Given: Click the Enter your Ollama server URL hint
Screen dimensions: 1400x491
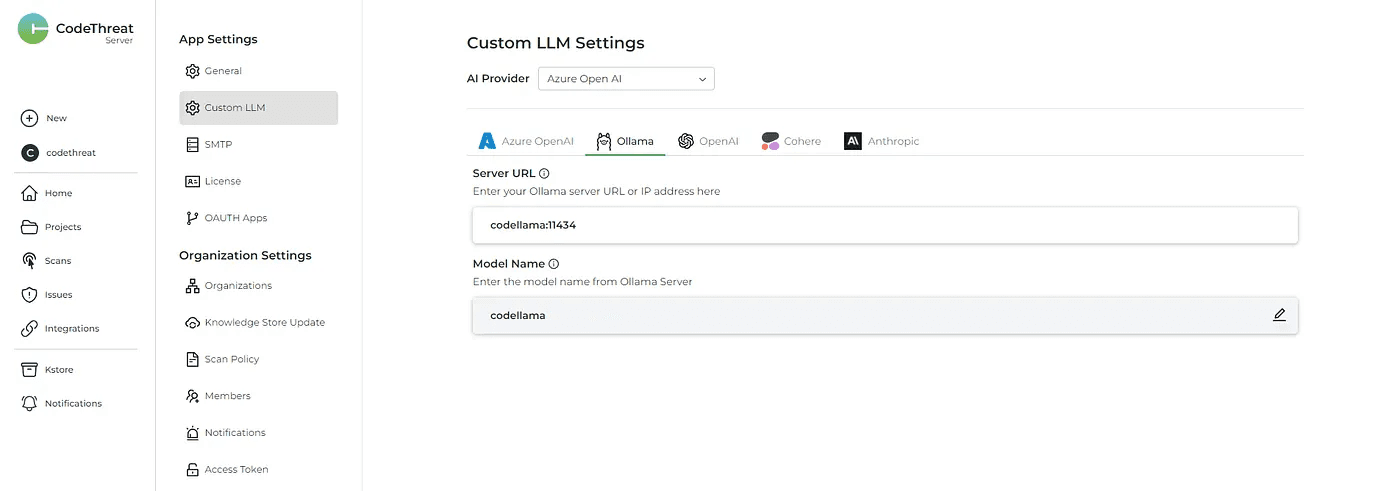Looking at the screenshot, I should pyautogui.click(x=596, y=191).
